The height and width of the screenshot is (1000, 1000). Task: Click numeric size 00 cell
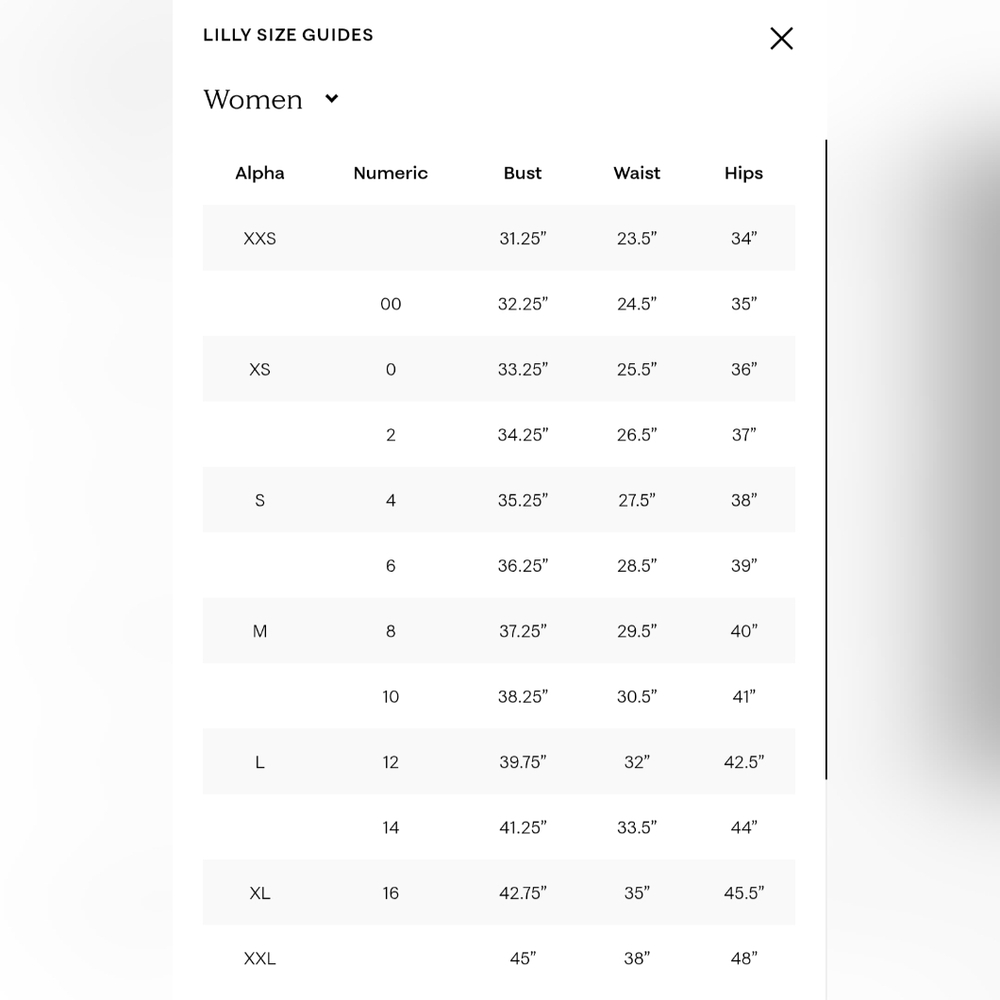point(390,304)
